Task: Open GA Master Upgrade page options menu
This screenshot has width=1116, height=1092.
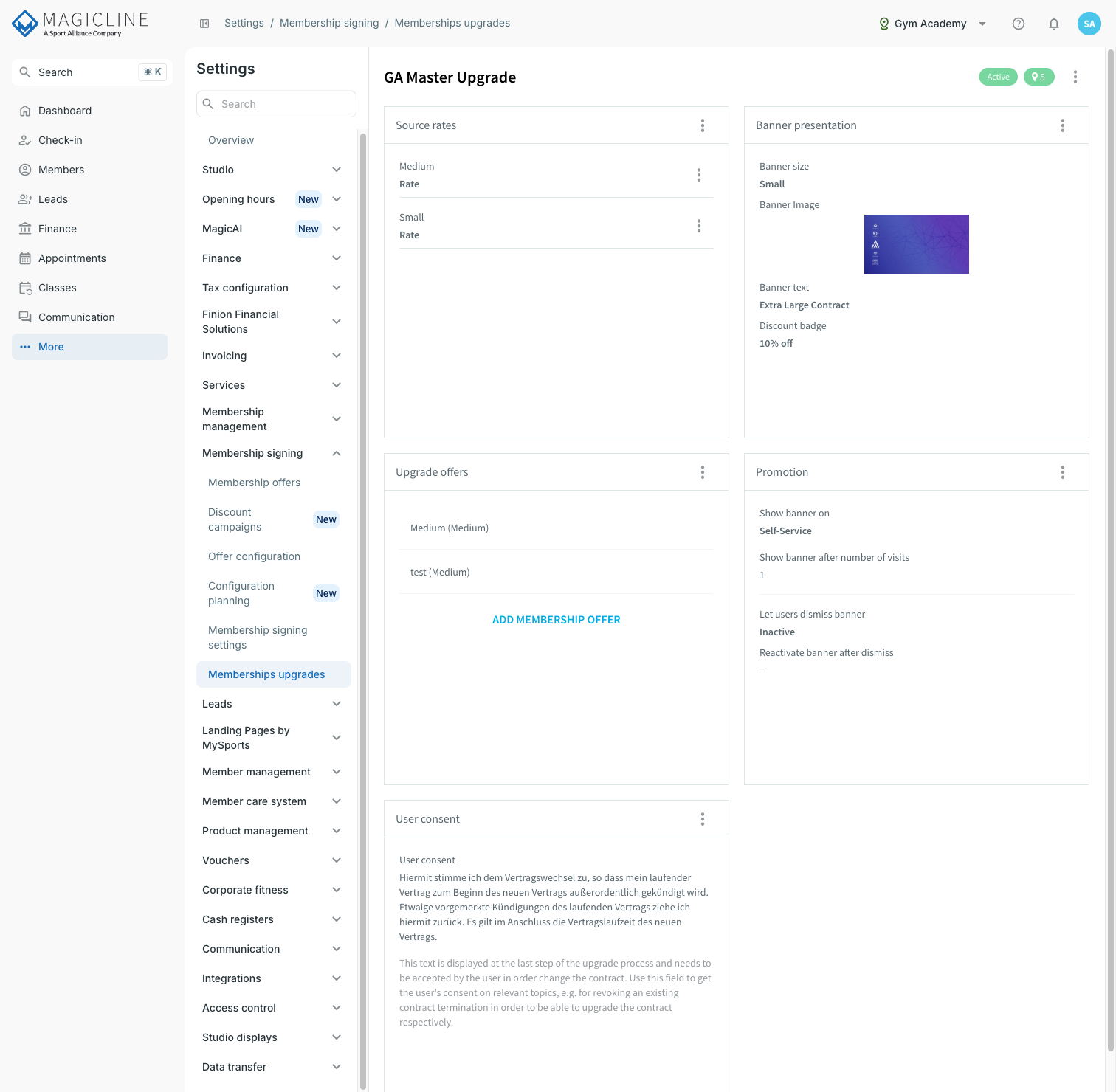Action: click(1075, 77)
